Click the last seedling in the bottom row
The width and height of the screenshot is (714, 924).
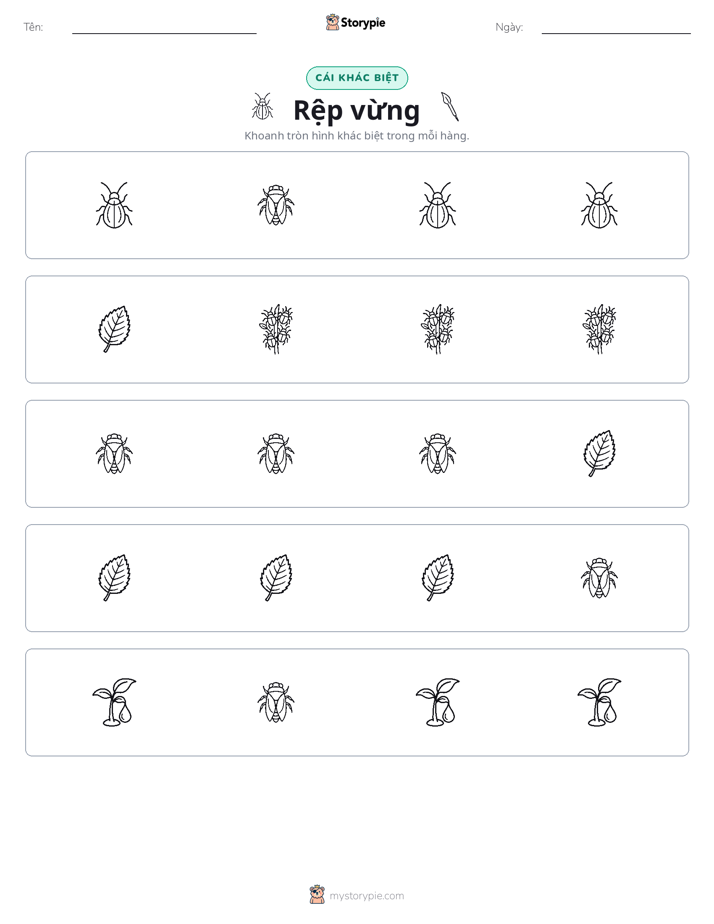(x=599, y=702)
